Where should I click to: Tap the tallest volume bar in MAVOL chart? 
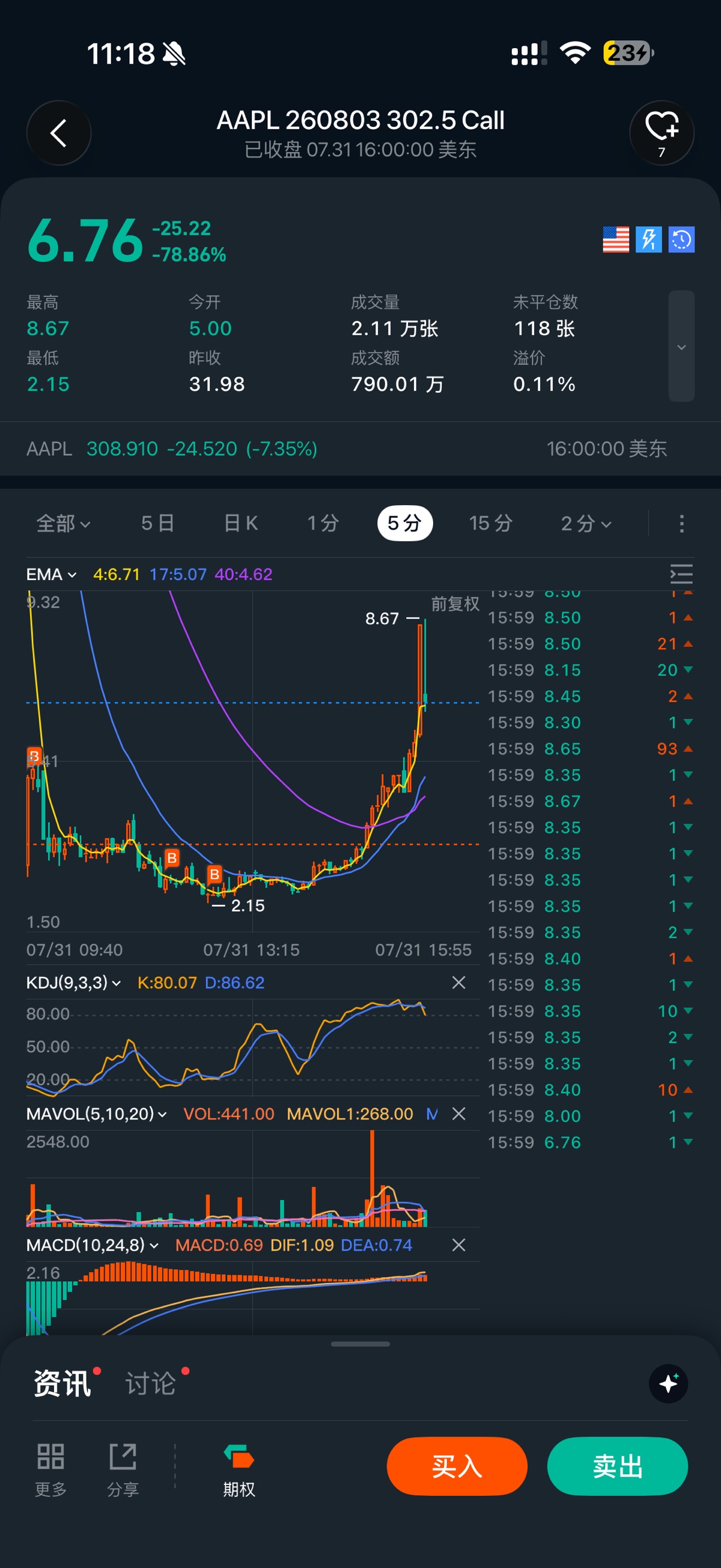(x=372, y=1178)
